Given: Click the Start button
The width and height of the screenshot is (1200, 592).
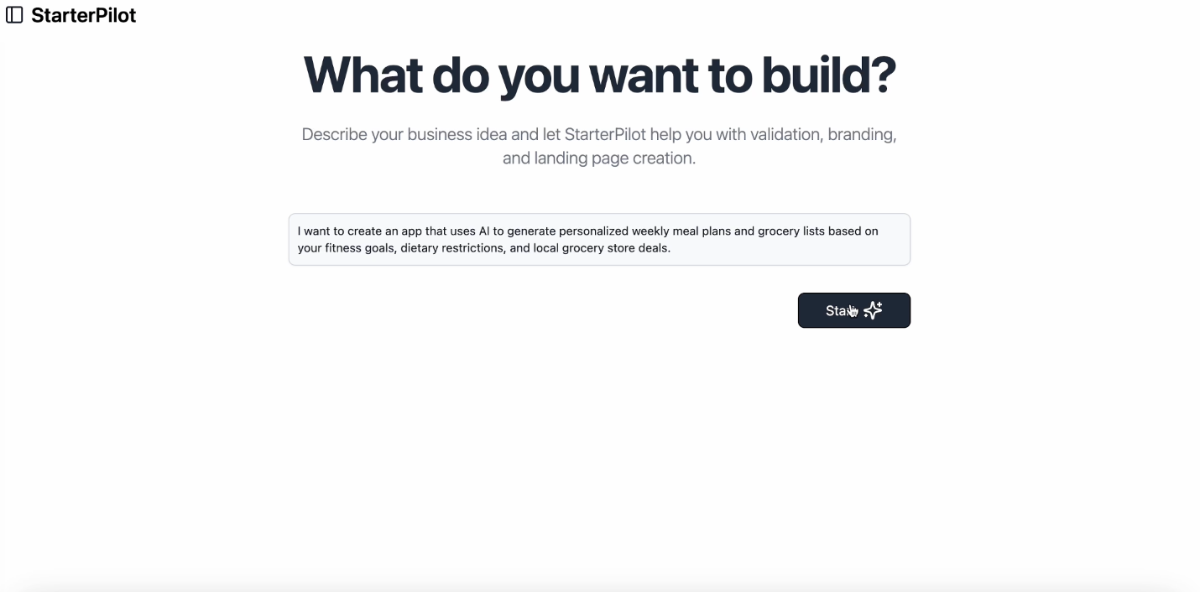Looking at the screenshot, I should tap(854, 310).
